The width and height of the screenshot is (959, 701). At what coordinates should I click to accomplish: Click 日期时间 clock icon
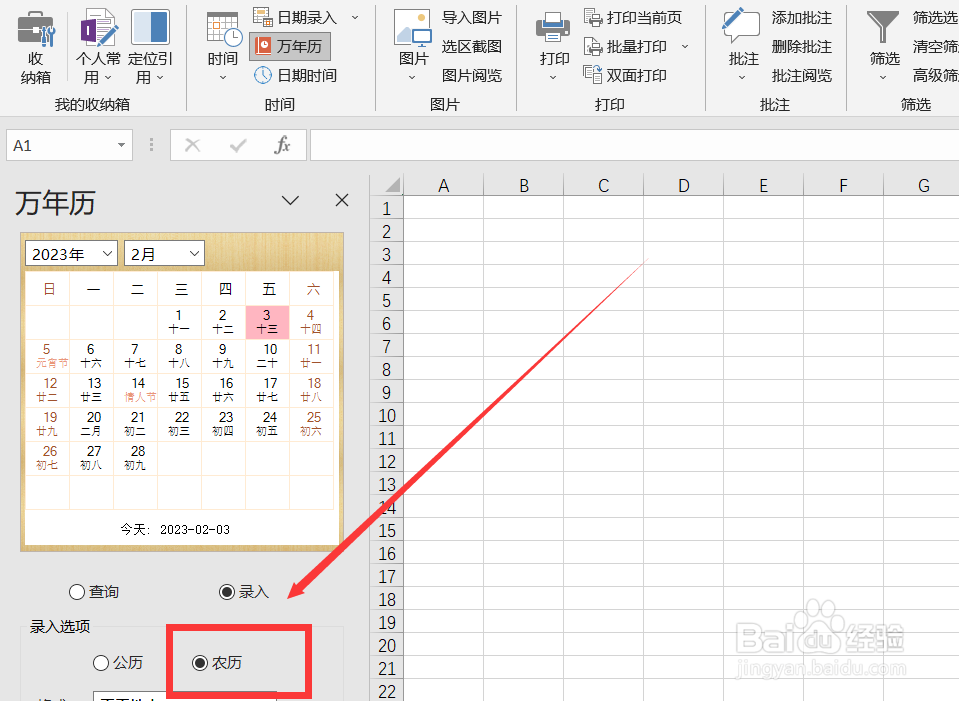(263, 75)
